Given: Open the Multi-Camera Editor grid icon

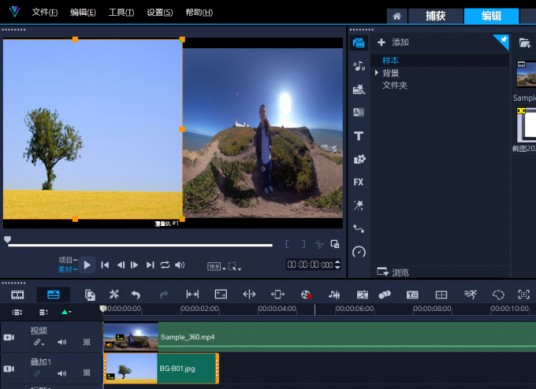Looking at the screenshot, I should tap(441, 295).
